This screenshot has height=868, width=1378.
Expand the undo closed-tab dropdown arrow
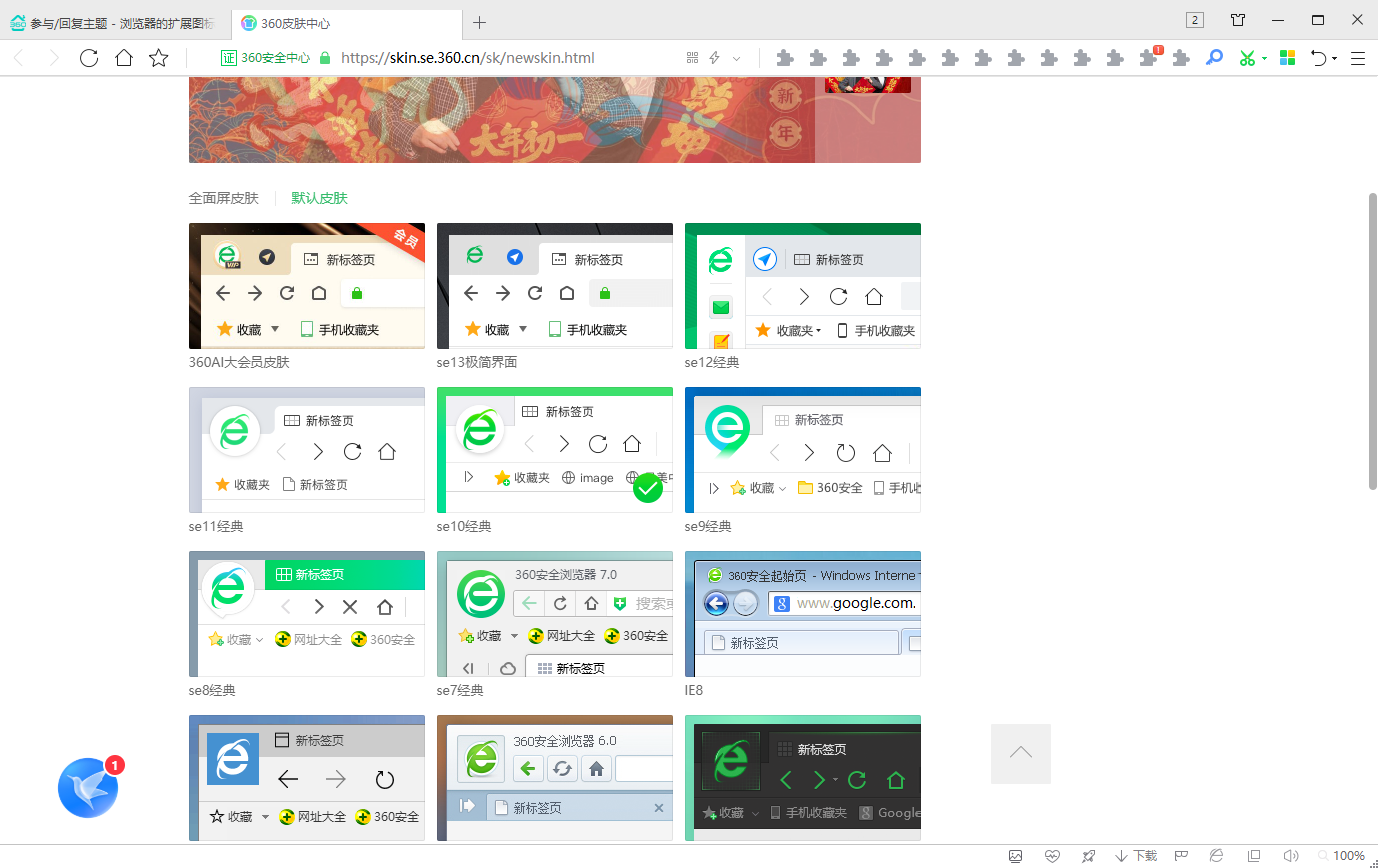click(x=1334, y=59)
